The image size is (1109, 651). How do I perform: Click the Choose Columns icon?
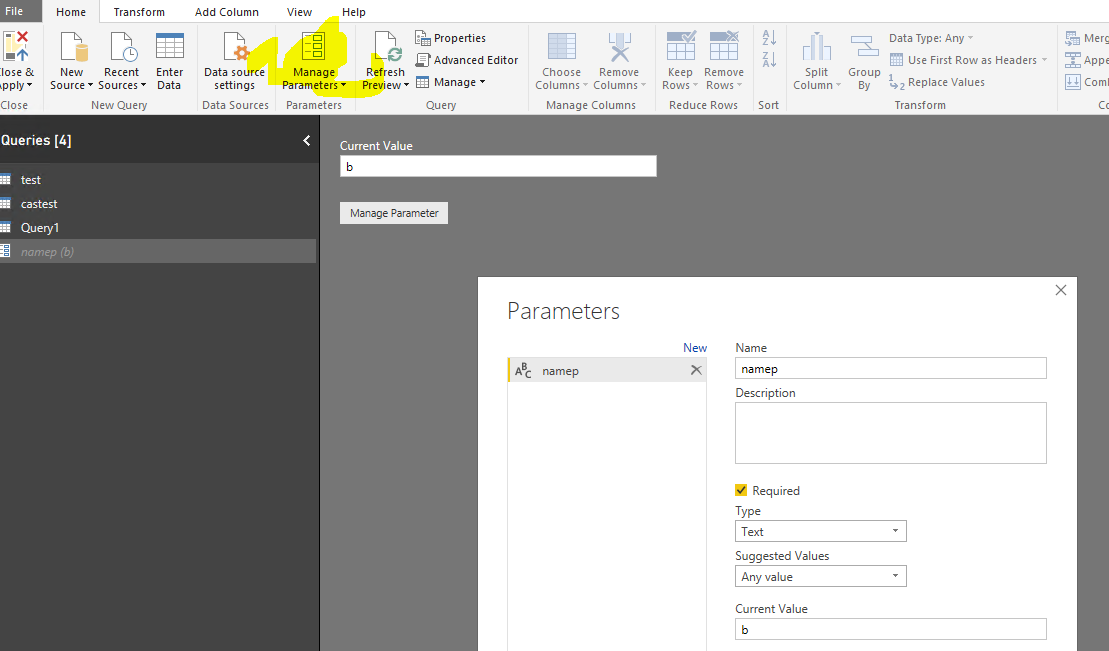click(x=562, y=47)
